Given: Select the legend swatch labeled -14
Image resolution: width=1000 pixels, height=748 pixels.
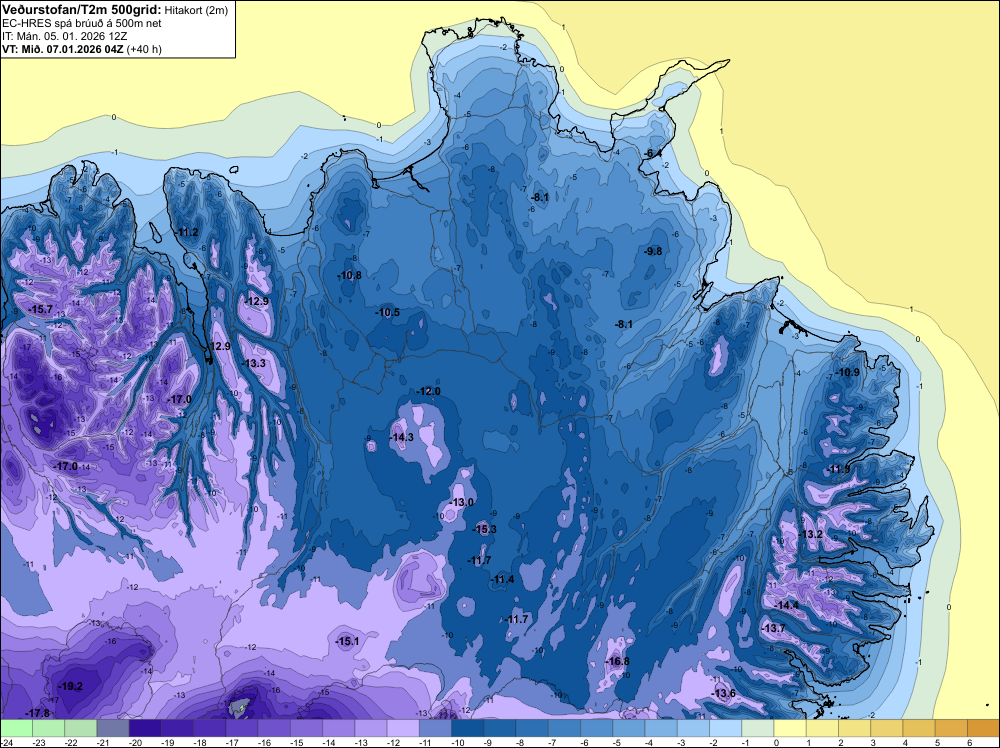Looking at the screenshot, I should click(x=339, y=728).
